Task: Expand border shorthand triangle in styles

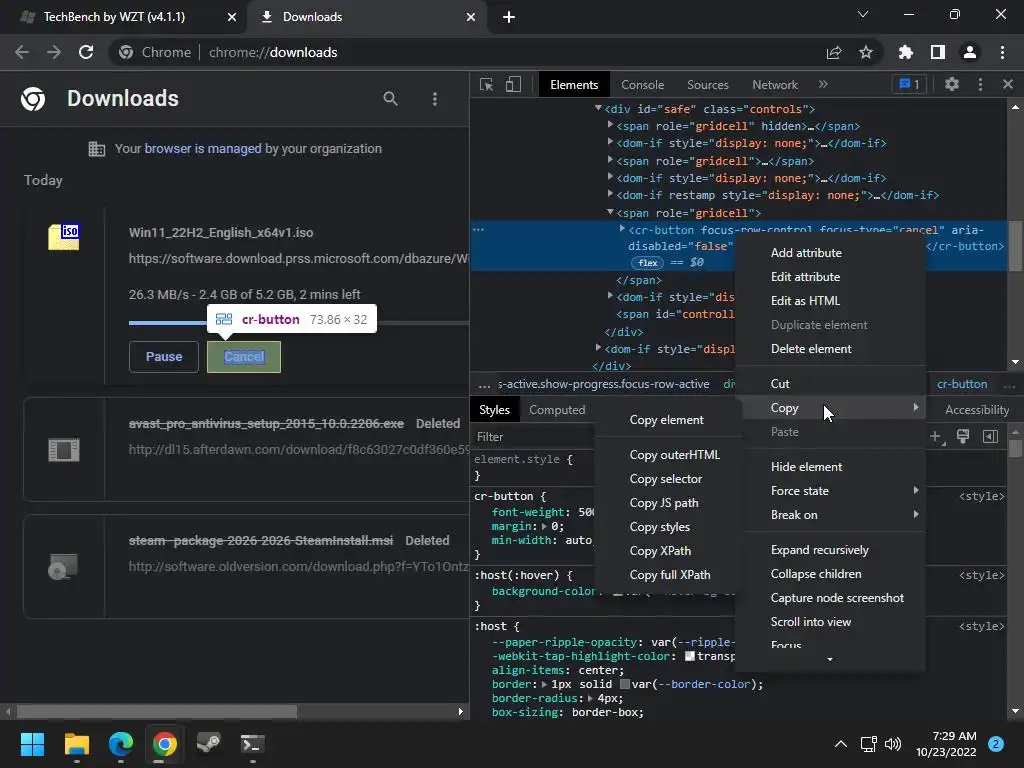Action: (x=544, y=684)
